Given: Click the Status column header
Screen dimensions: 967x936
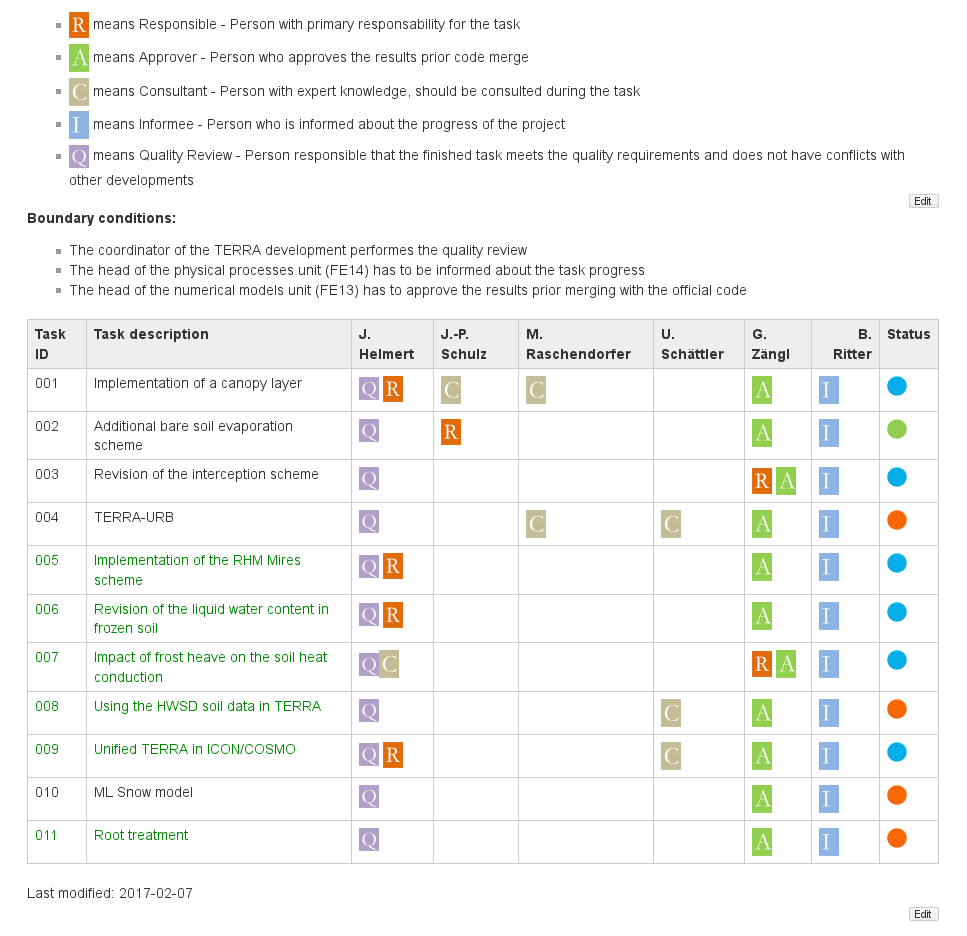Looking at the screenshot, I should click(908, 334).
